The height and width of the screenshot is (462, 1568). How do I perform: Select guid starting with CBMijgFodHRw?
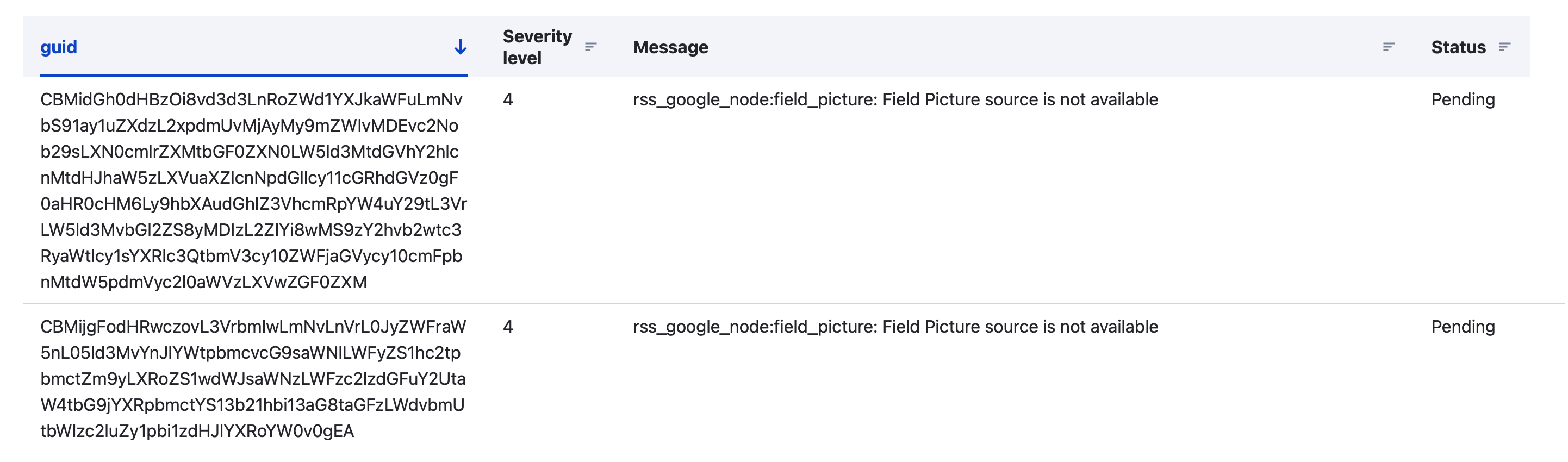click(x=253, y=326)
